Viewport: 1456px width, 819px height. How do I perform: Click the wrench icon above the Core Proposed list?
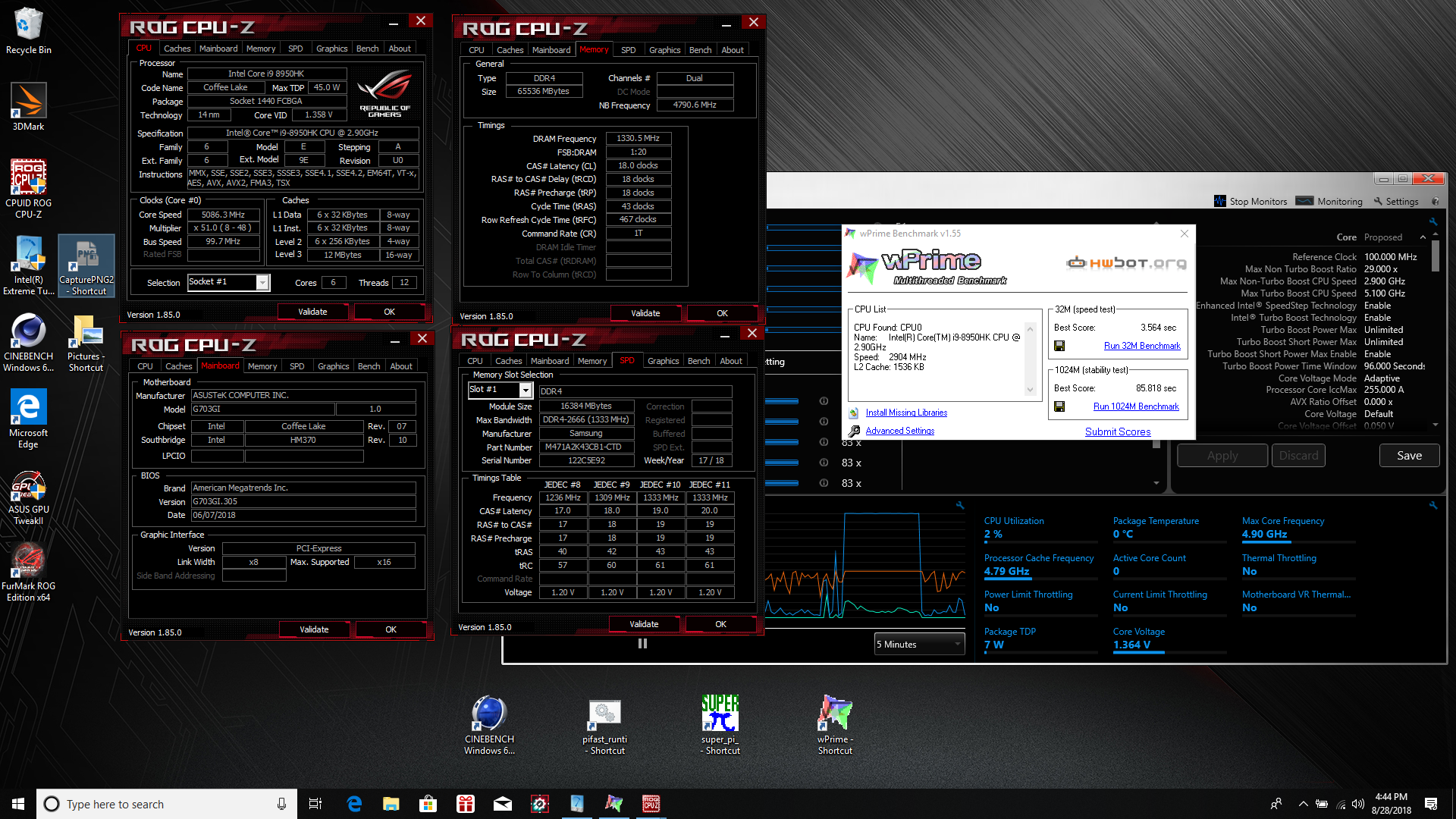click(1433, 222)
